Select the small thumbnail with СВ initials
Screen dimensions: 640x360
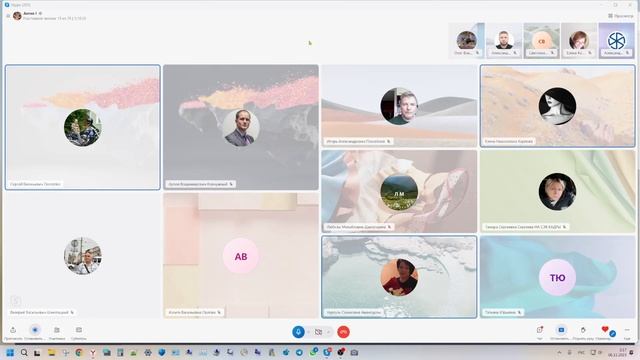coord(542,41)
